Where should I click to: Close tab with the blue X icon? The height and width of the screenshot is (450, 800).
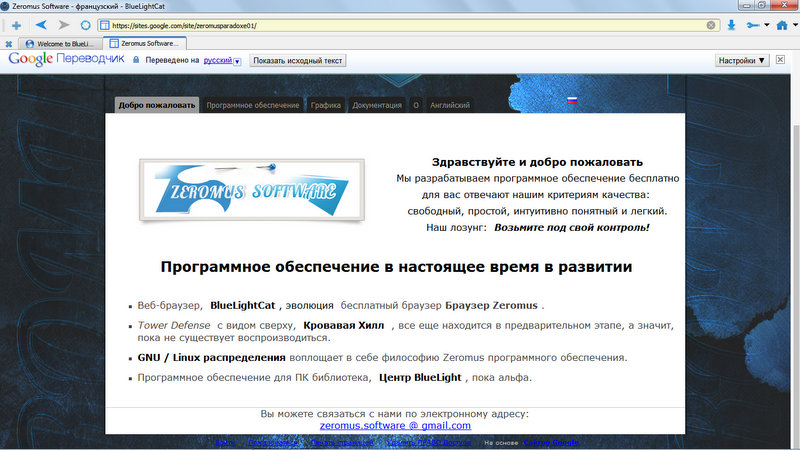pos(9,44)
